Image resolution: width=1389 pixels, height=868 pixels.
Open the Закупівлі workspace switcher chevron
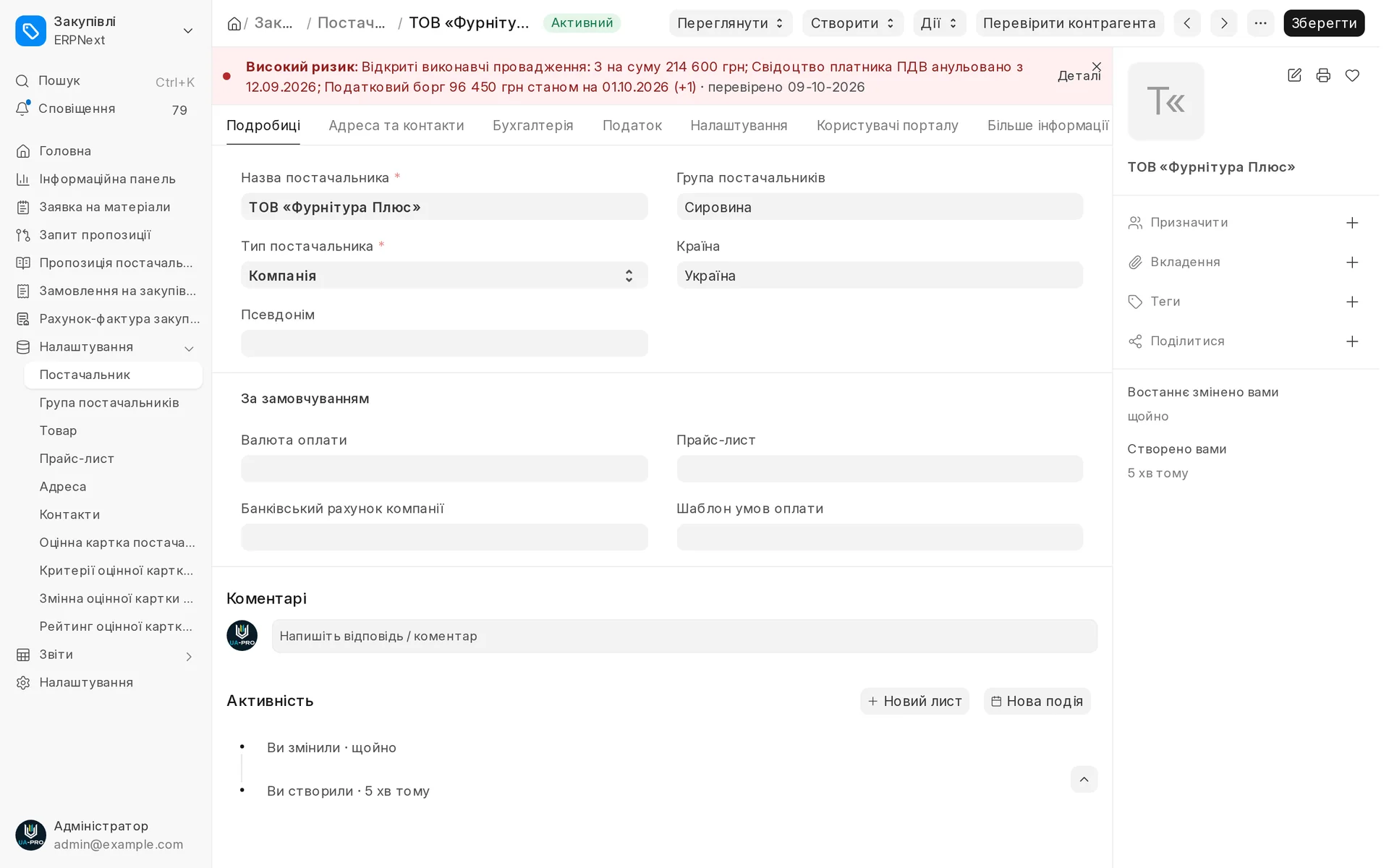[188, 30]
